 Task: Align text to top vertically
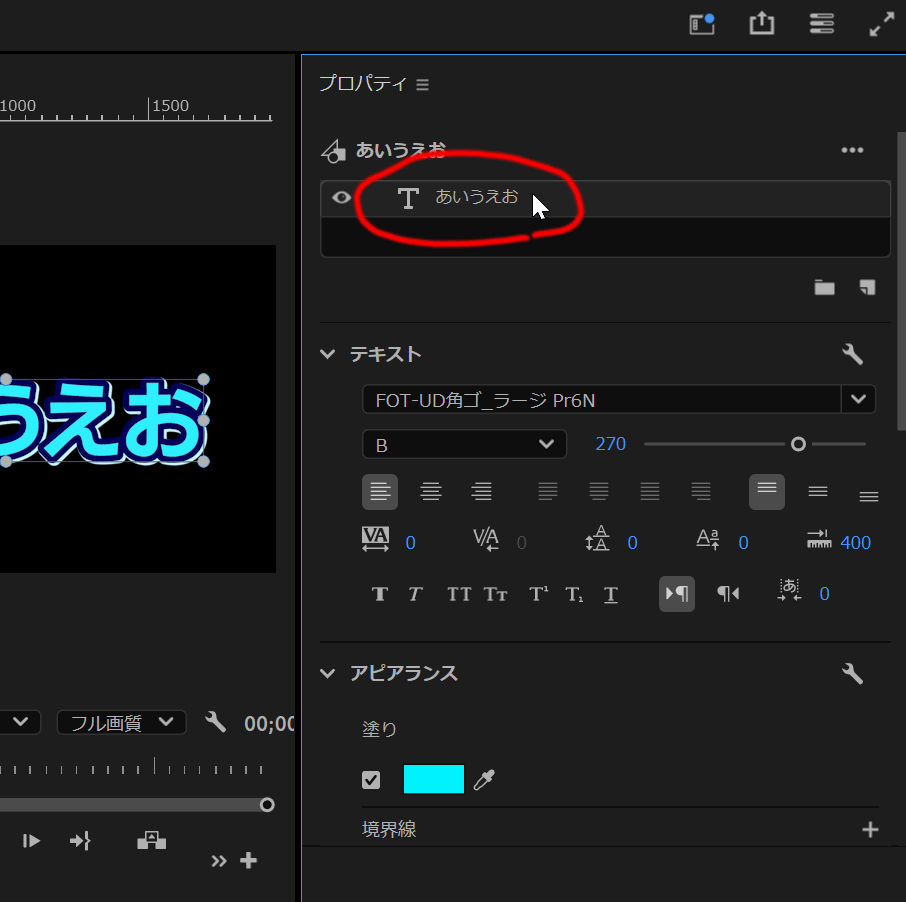click(x=767, y=492)
